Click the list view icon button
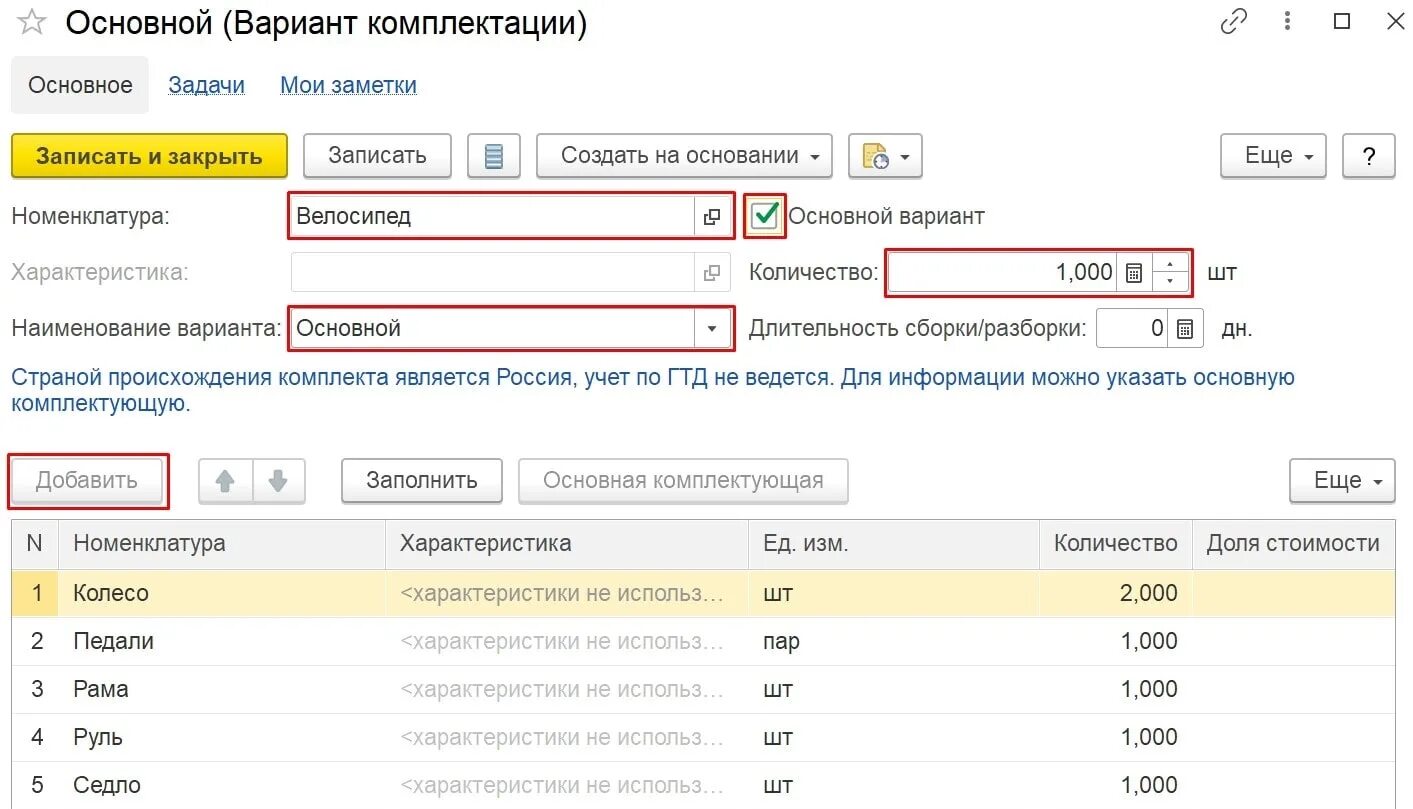1413x809 pixels. tap(494, 156)
